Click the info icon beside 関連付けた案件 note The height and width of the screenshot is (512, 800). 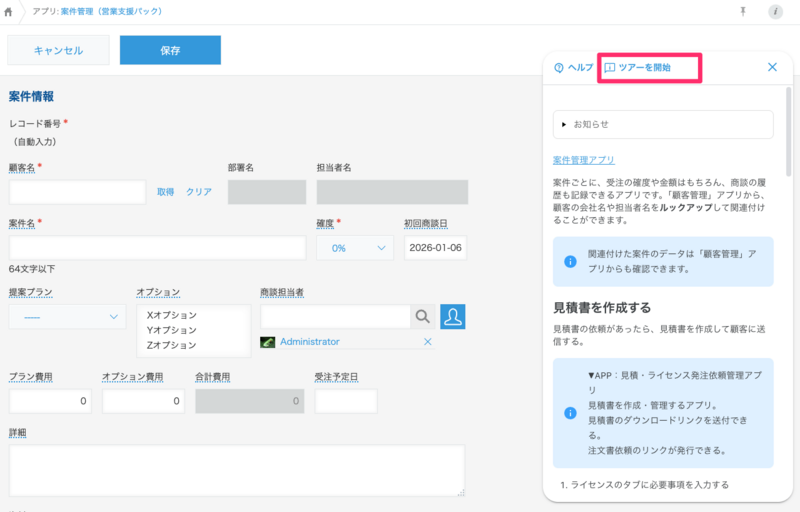tap(570, 262)
